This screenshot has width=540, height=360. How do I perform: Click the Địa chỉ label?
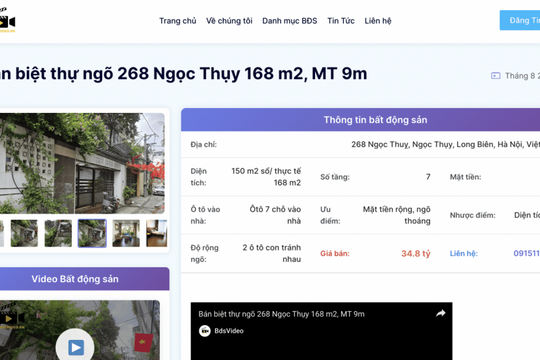coord(204,145)
